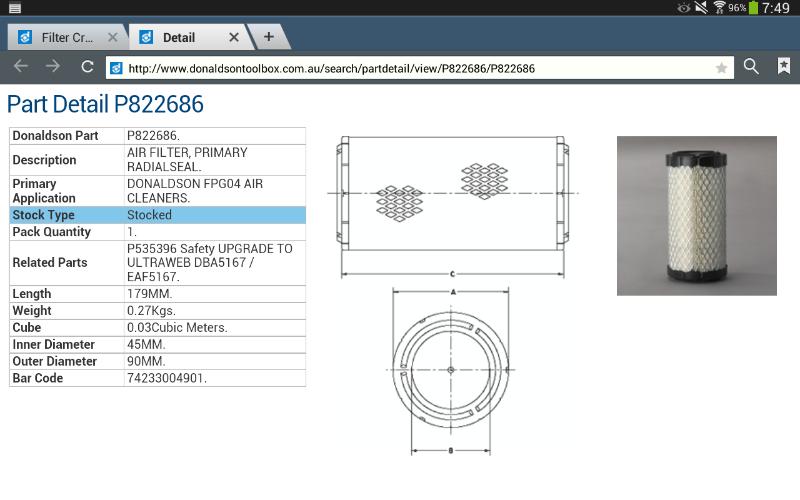Close the Filter Cr... tab
The width and height of the screenshot is (800, 500).
[x=113, y=37]
